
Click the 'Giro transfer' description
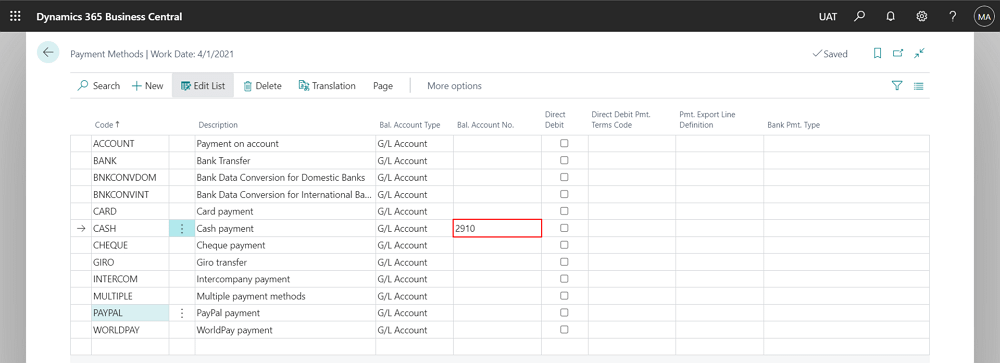[x=221, y=262]
